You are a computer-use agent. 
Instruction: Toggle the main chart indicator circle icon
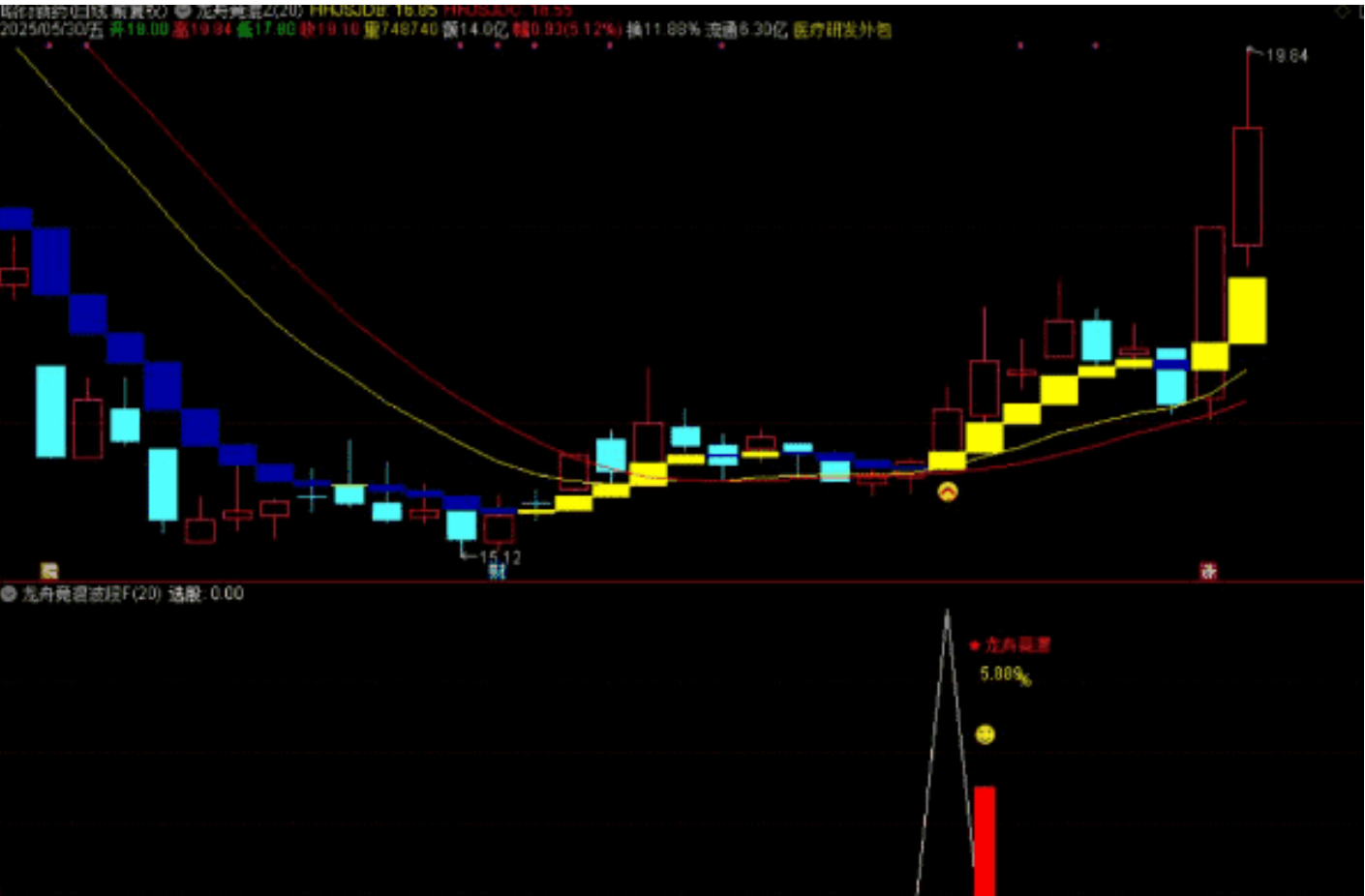(x=184, y=12)
